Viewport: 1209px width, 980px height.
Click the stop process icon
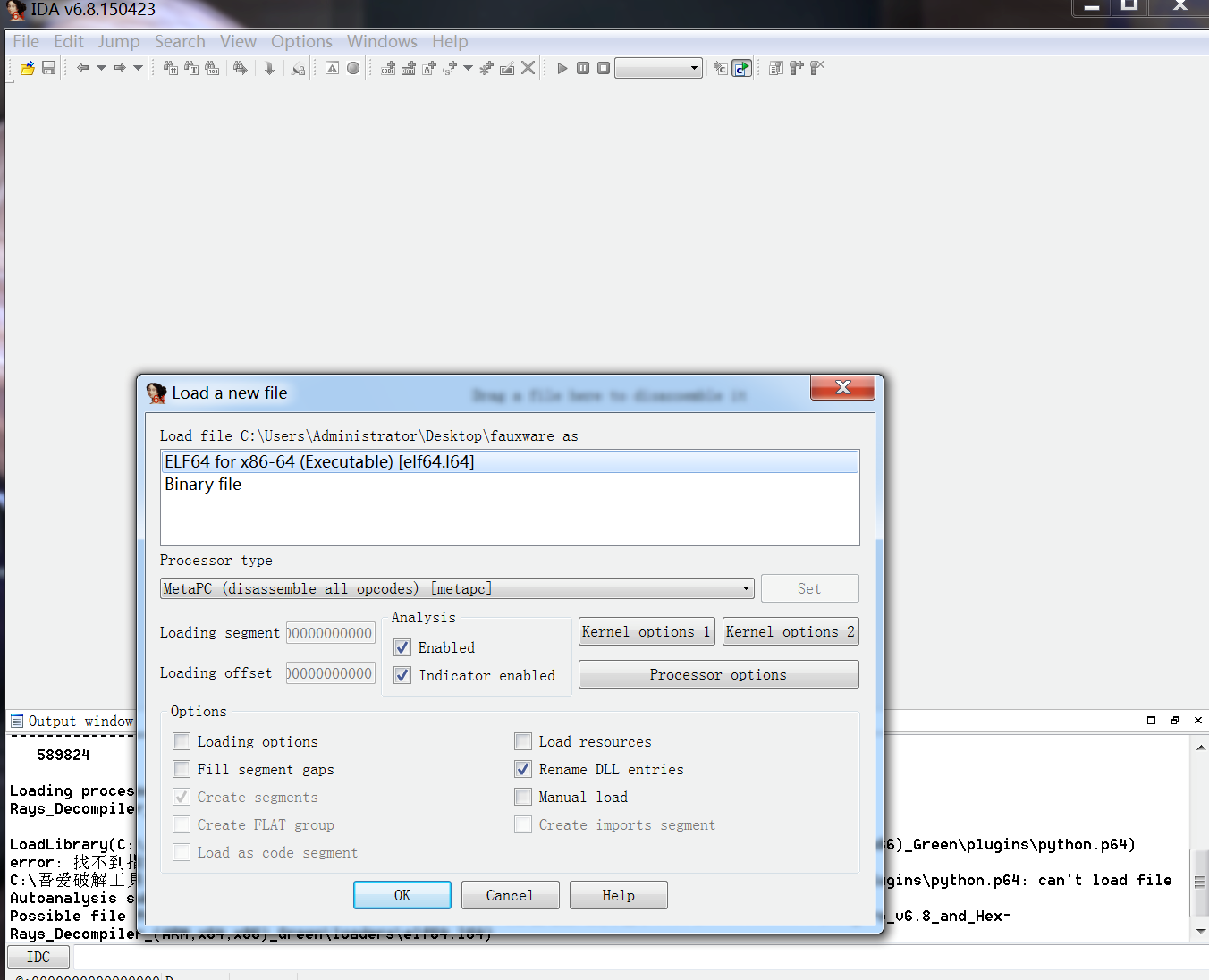pos(604,68)
